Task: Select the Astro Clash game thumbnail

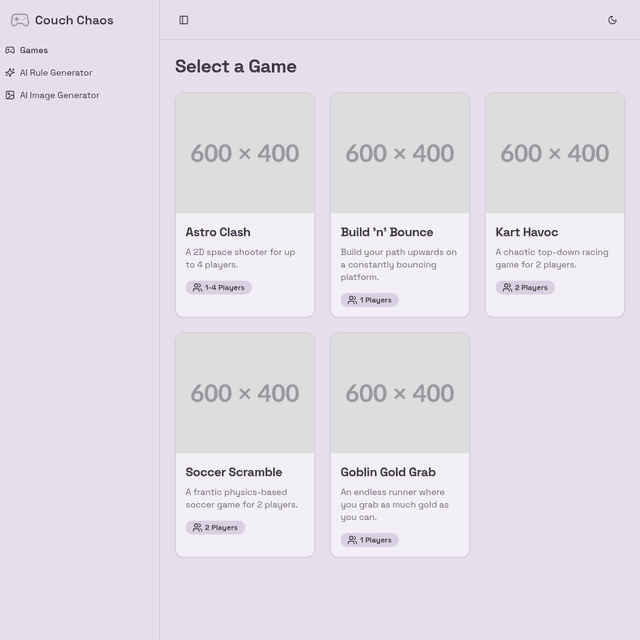Action: (x=245, y=153)
